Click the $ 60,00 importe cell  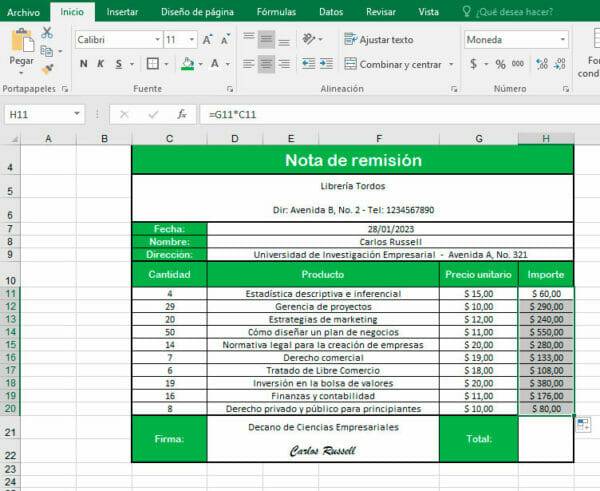coord(546,294)
